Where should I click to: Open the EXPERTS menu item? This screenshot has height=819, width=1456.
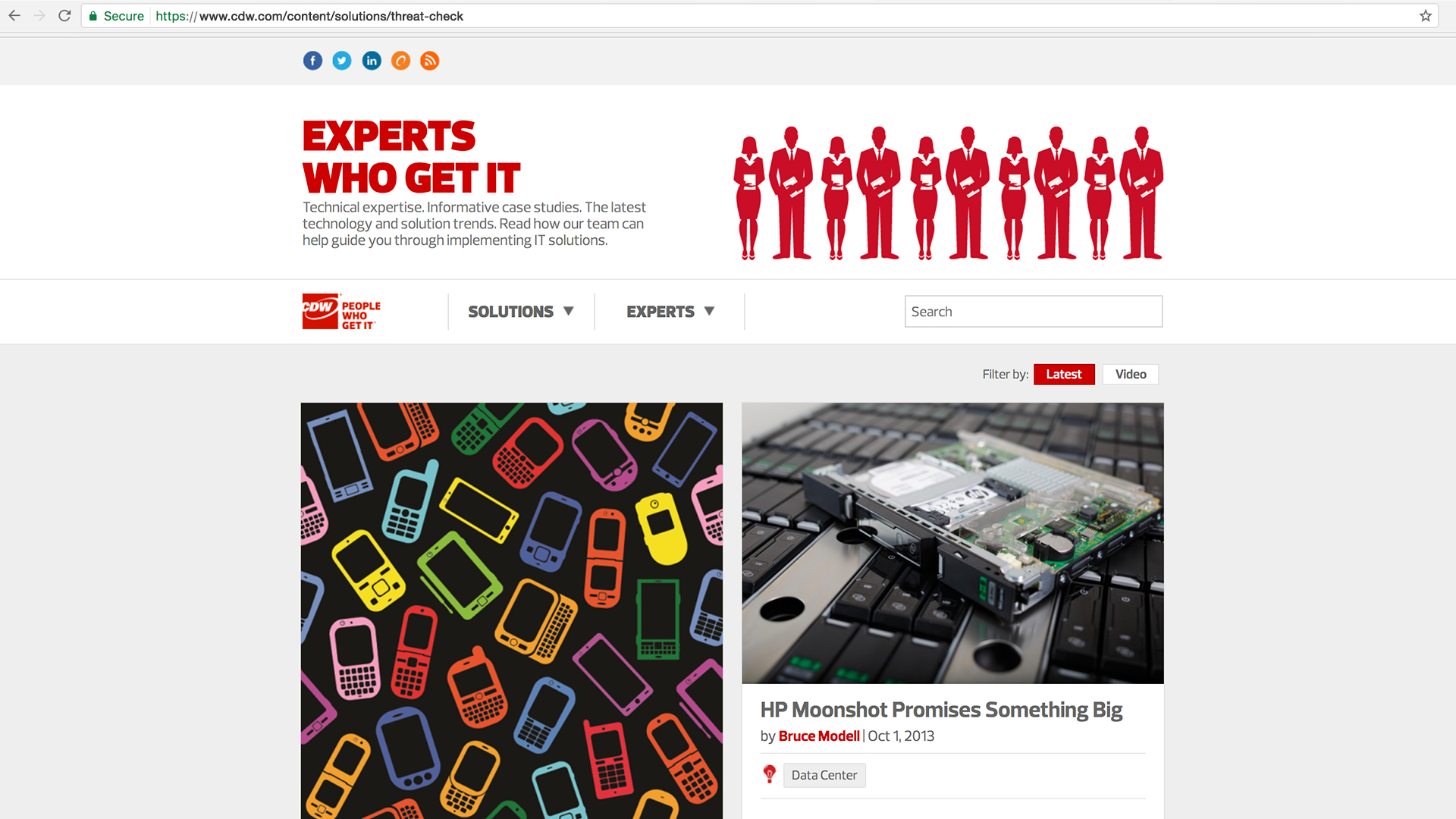coord(661,312)
